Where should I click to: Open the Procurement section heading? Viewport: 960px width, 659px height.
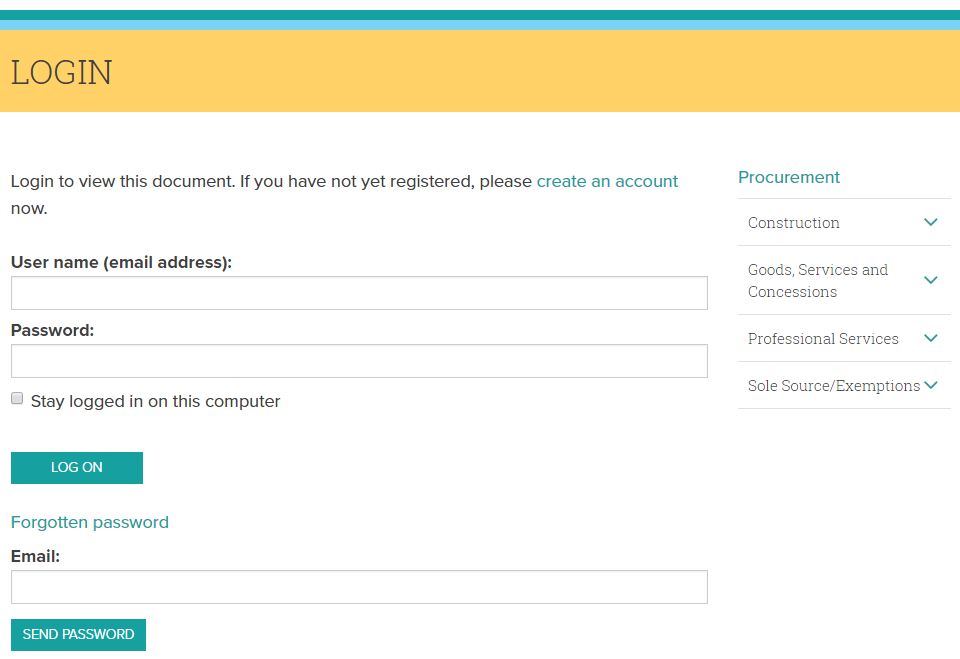(x=789, y=177)
